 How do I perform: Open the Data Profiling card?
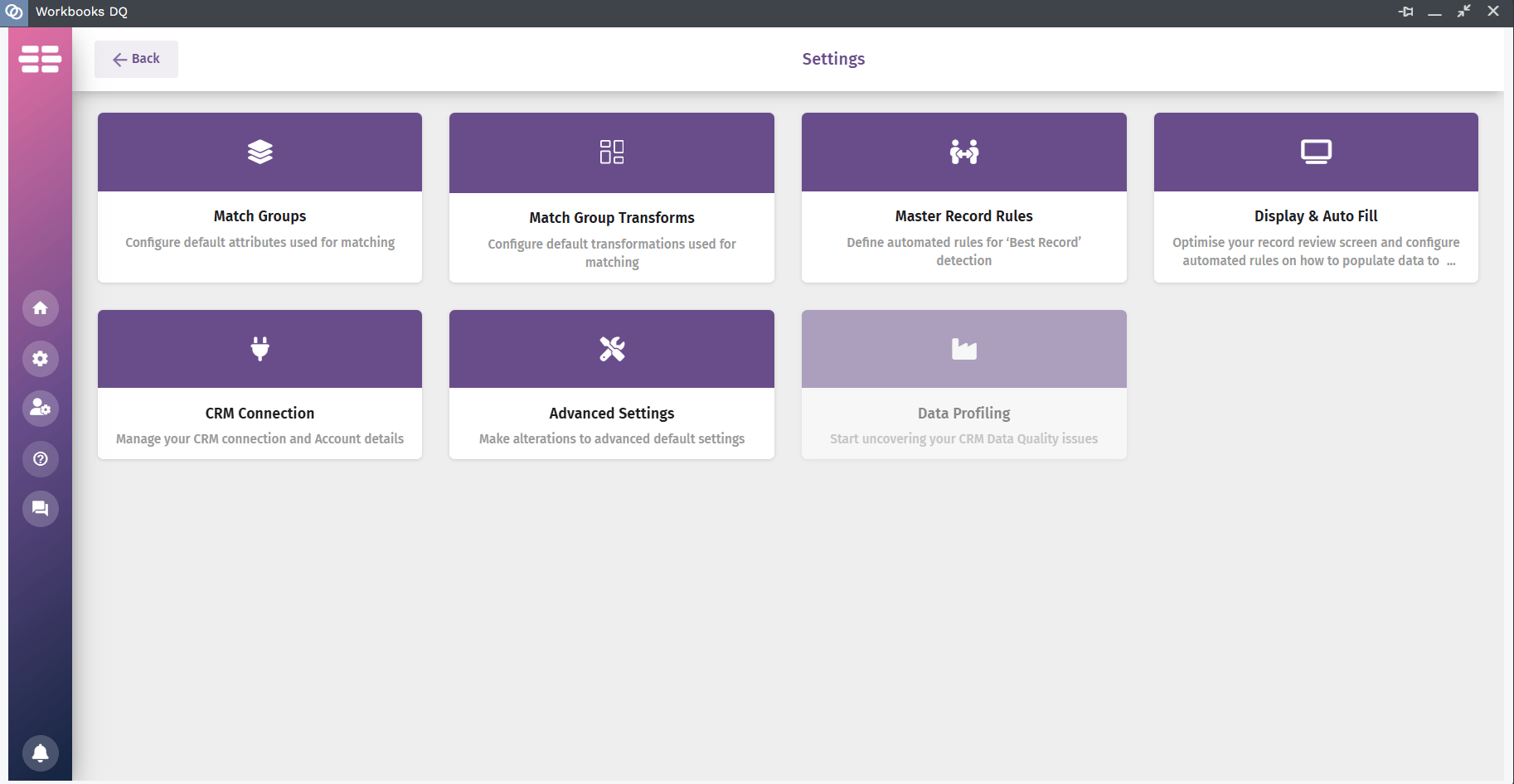tap(963, 385)
